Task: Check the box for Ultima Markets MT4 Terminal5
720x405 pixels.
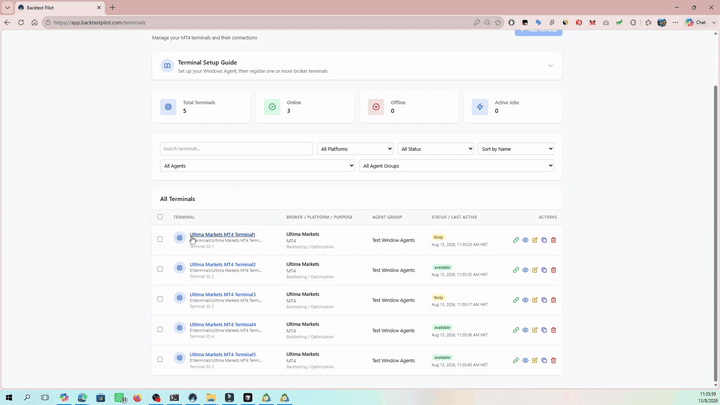Action: [160, 359]
